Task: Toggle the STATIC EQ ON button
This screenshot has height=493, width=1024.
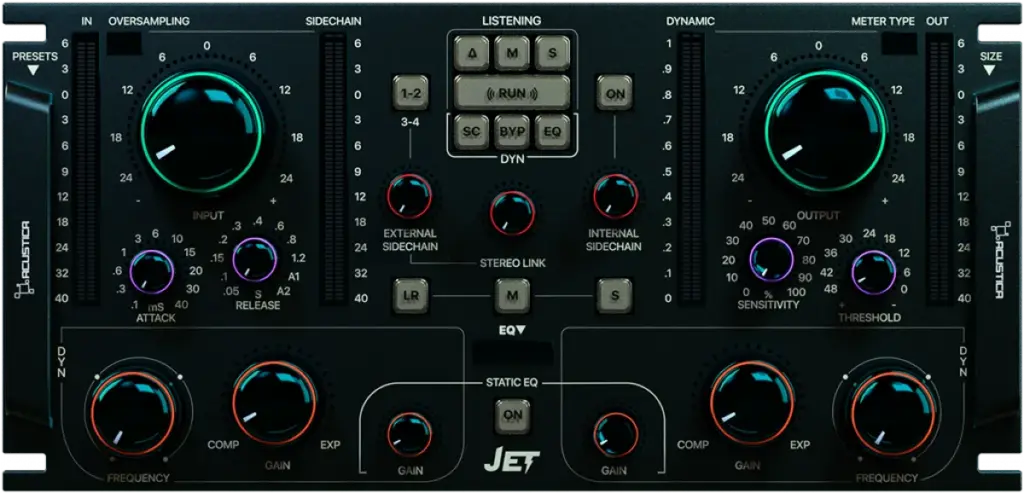Action: (512, 416)
